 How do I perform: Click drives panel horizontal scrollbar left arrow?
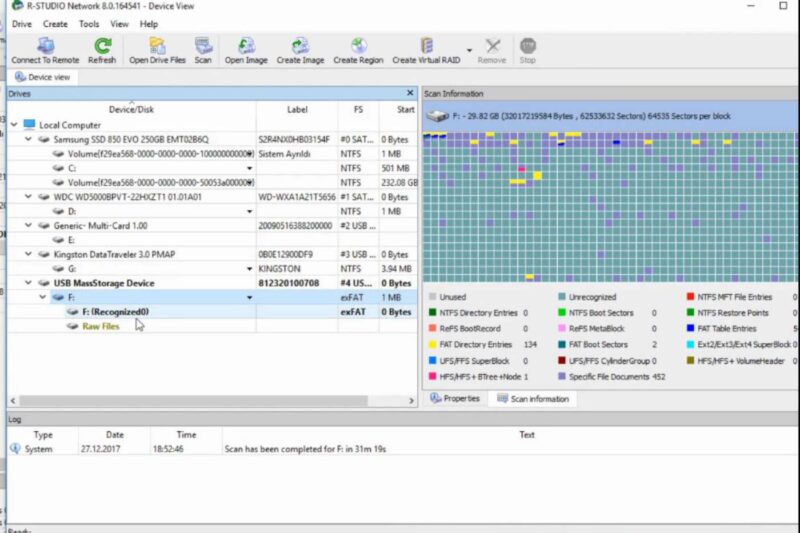(13, 401)
